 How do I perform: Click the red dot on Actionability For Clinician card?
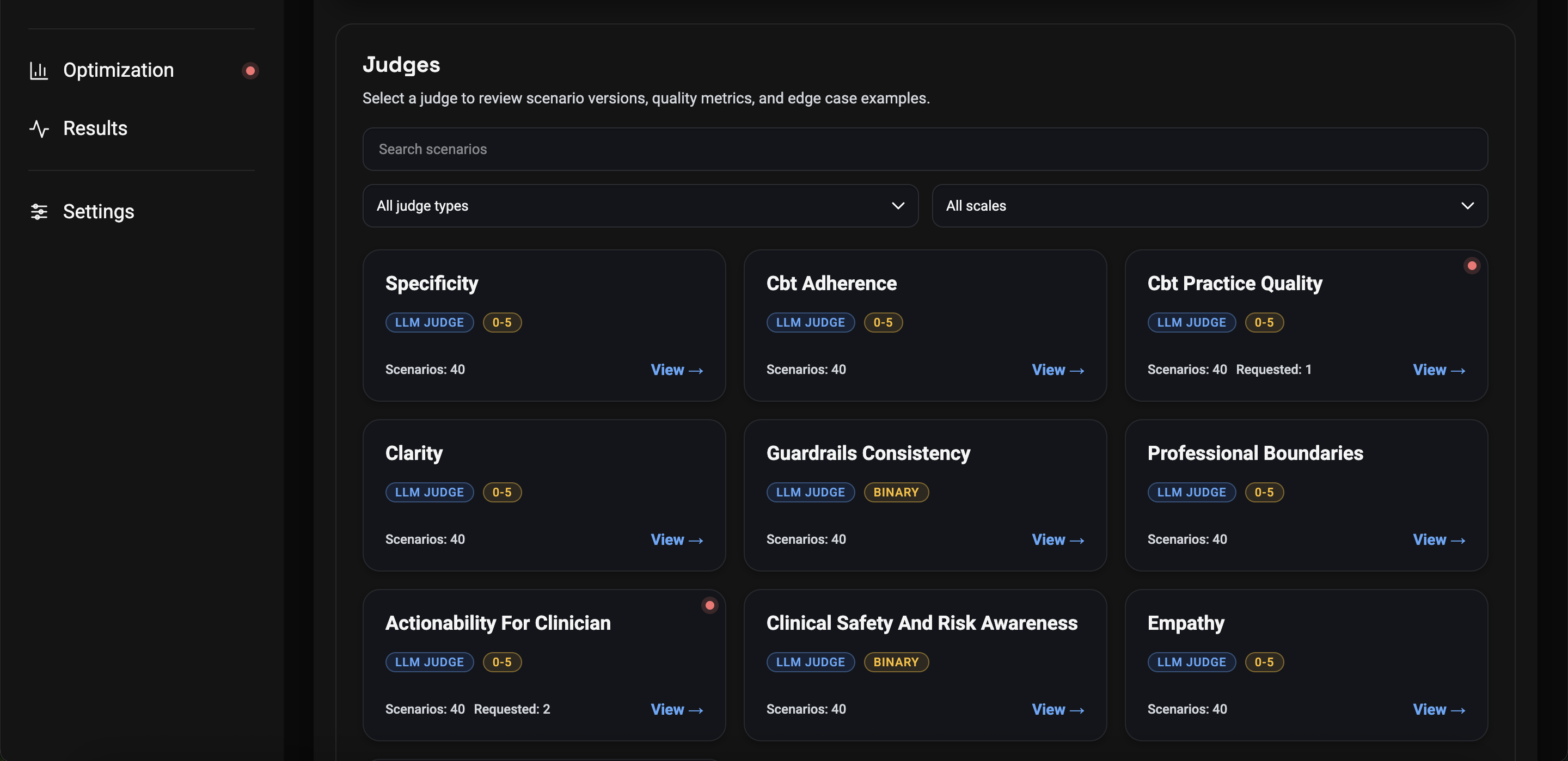pyautogui.click(x=710, y=605)
